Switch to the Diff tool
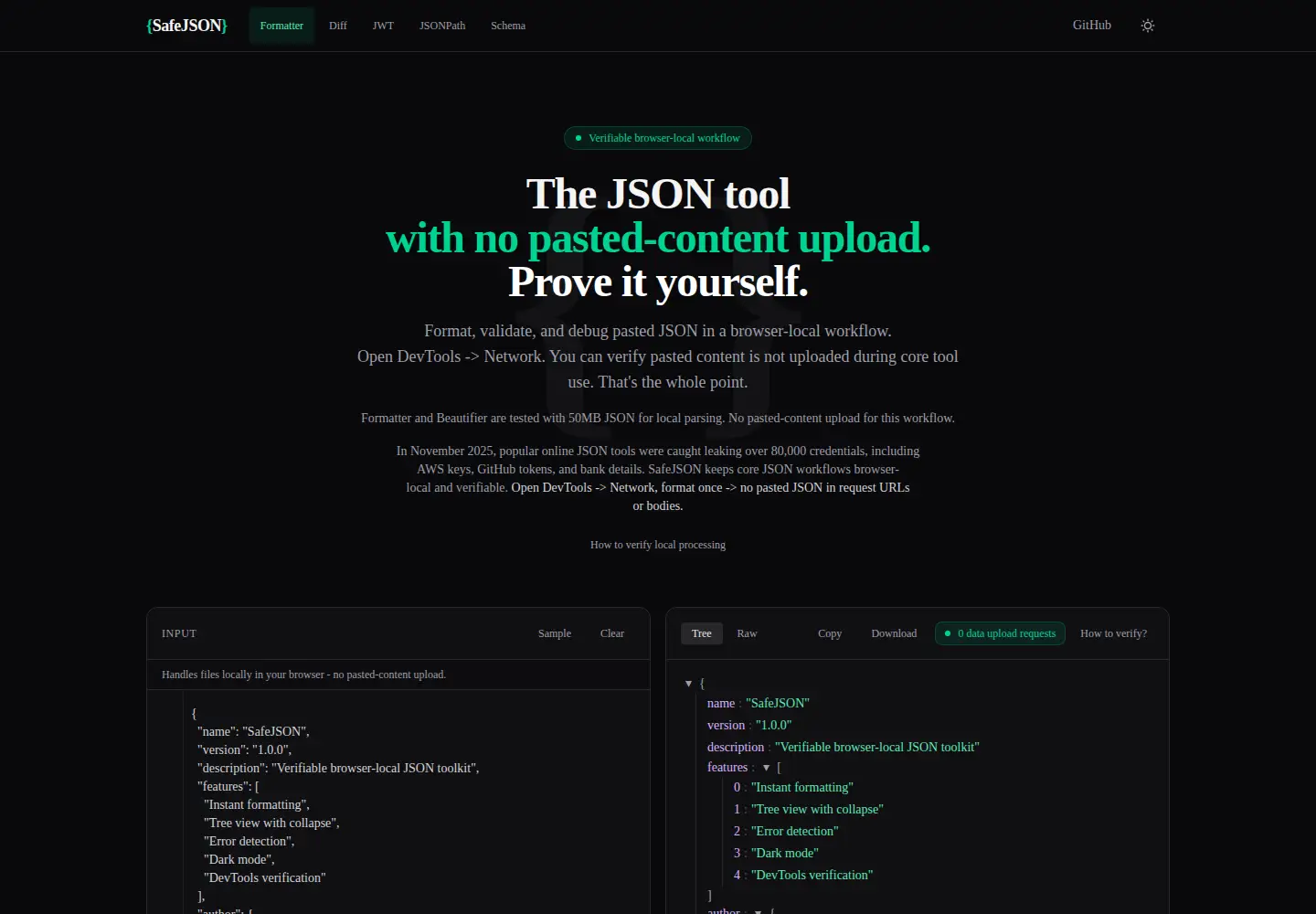 tap(338, 26)
